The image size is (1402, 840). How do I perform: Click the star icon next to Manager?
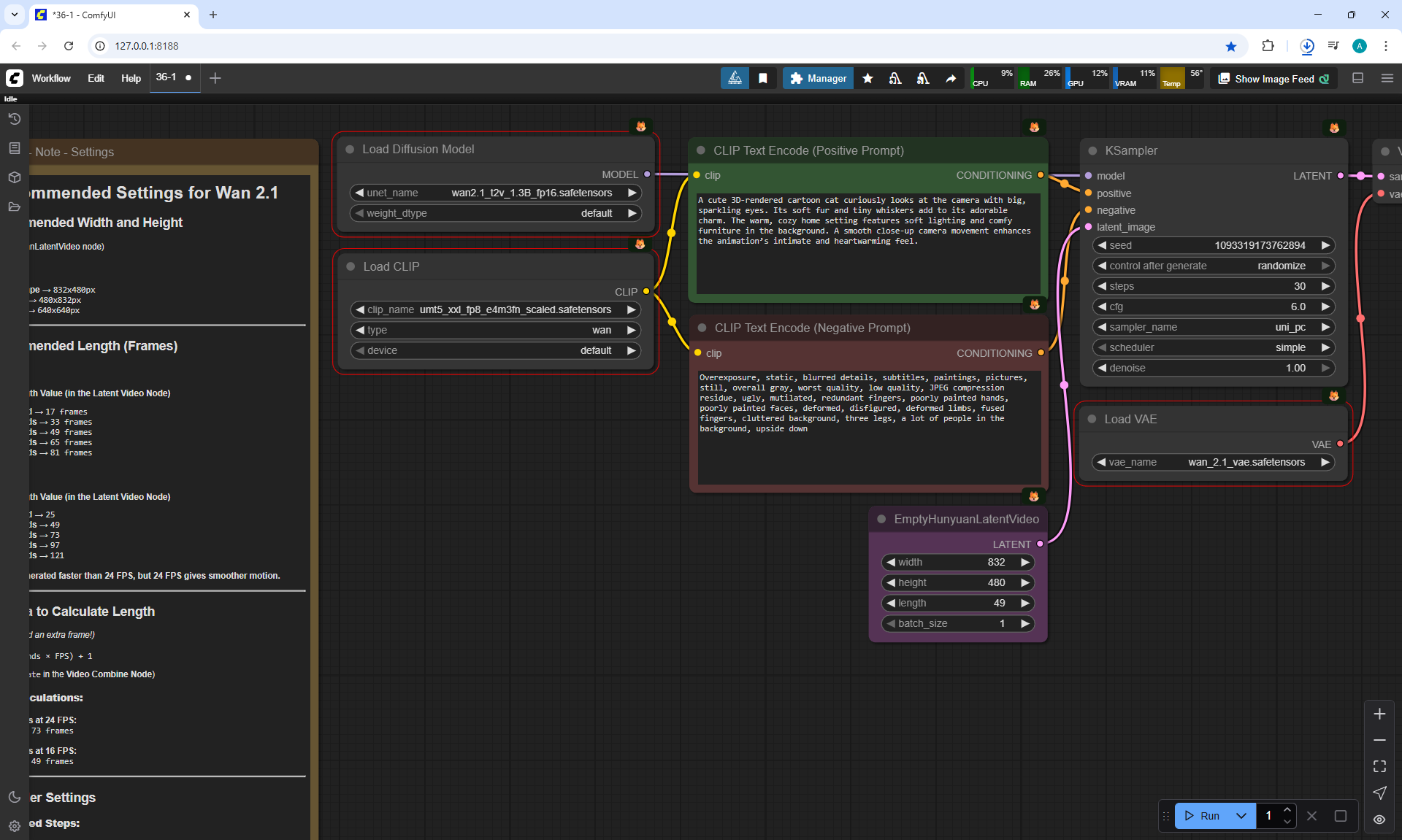(x=867, y=78)
